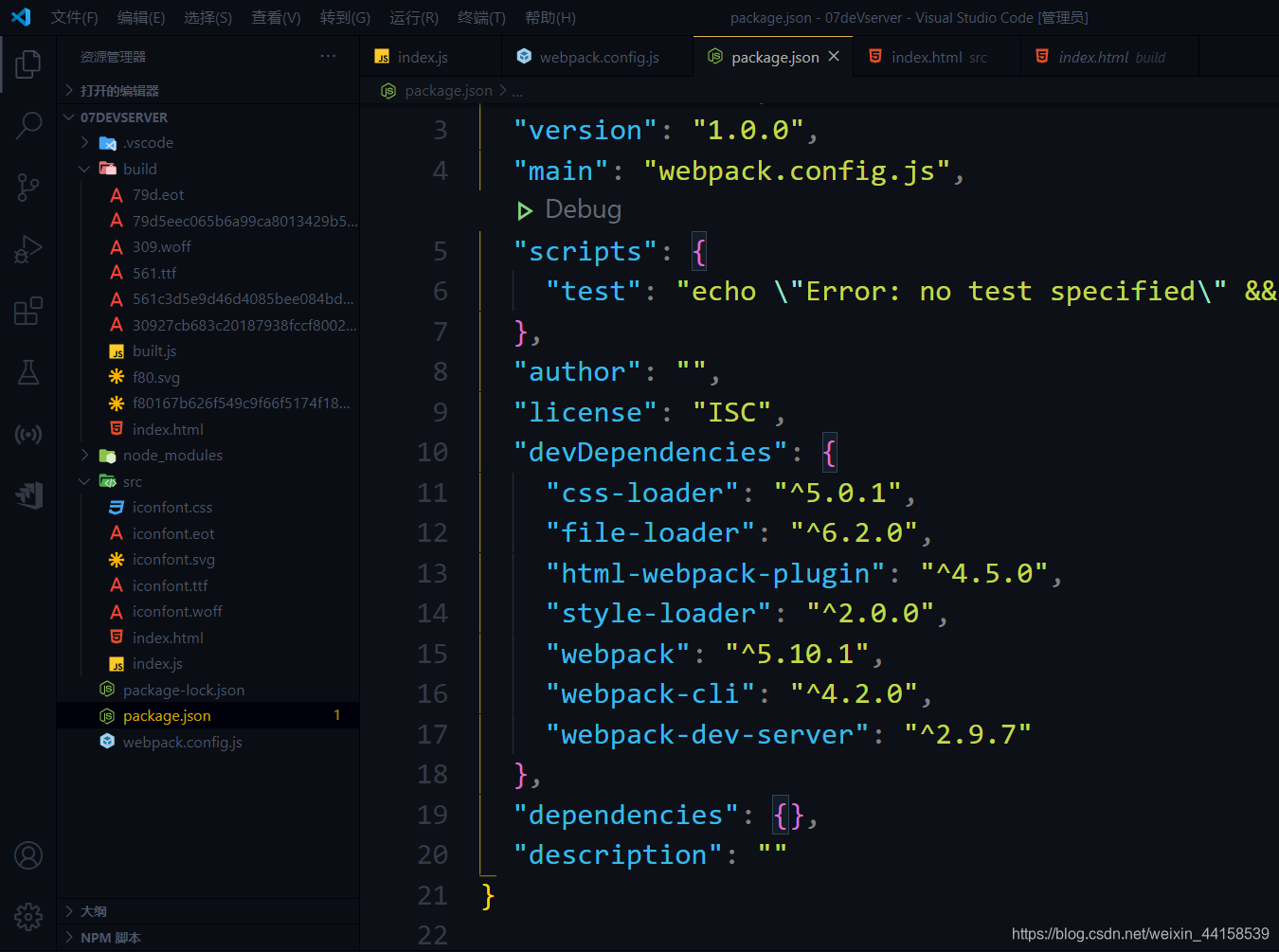Open the Terminal menu (终端)

[482, 17]
